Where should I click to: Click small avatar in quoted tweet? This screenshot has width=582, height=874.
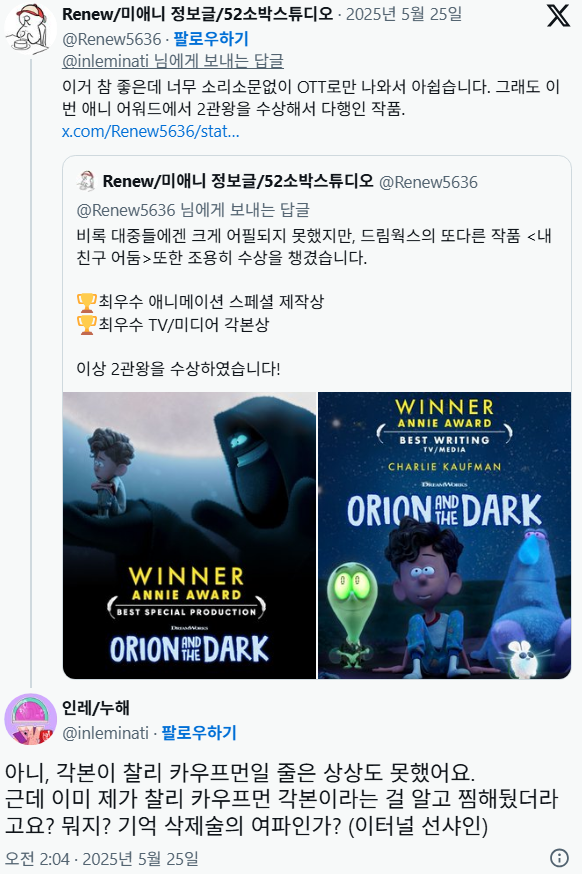coord(87,181)
